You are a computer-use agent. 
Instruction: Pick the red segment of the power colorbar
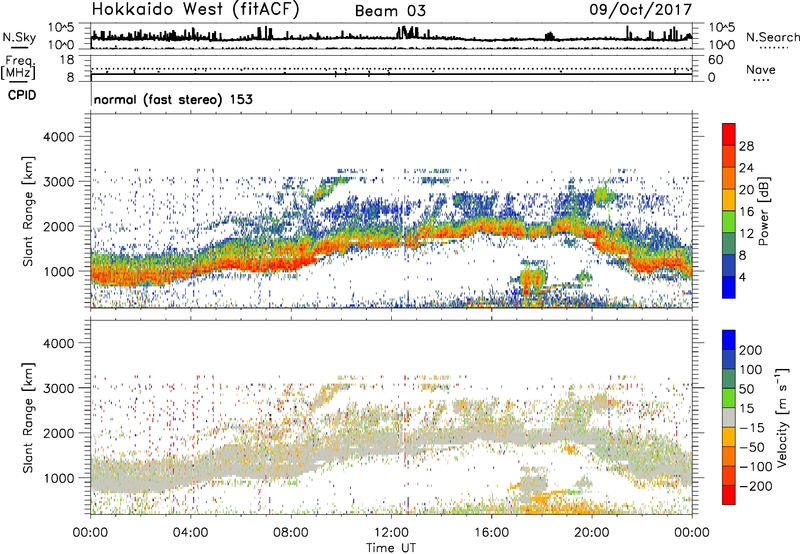[729, 135]
